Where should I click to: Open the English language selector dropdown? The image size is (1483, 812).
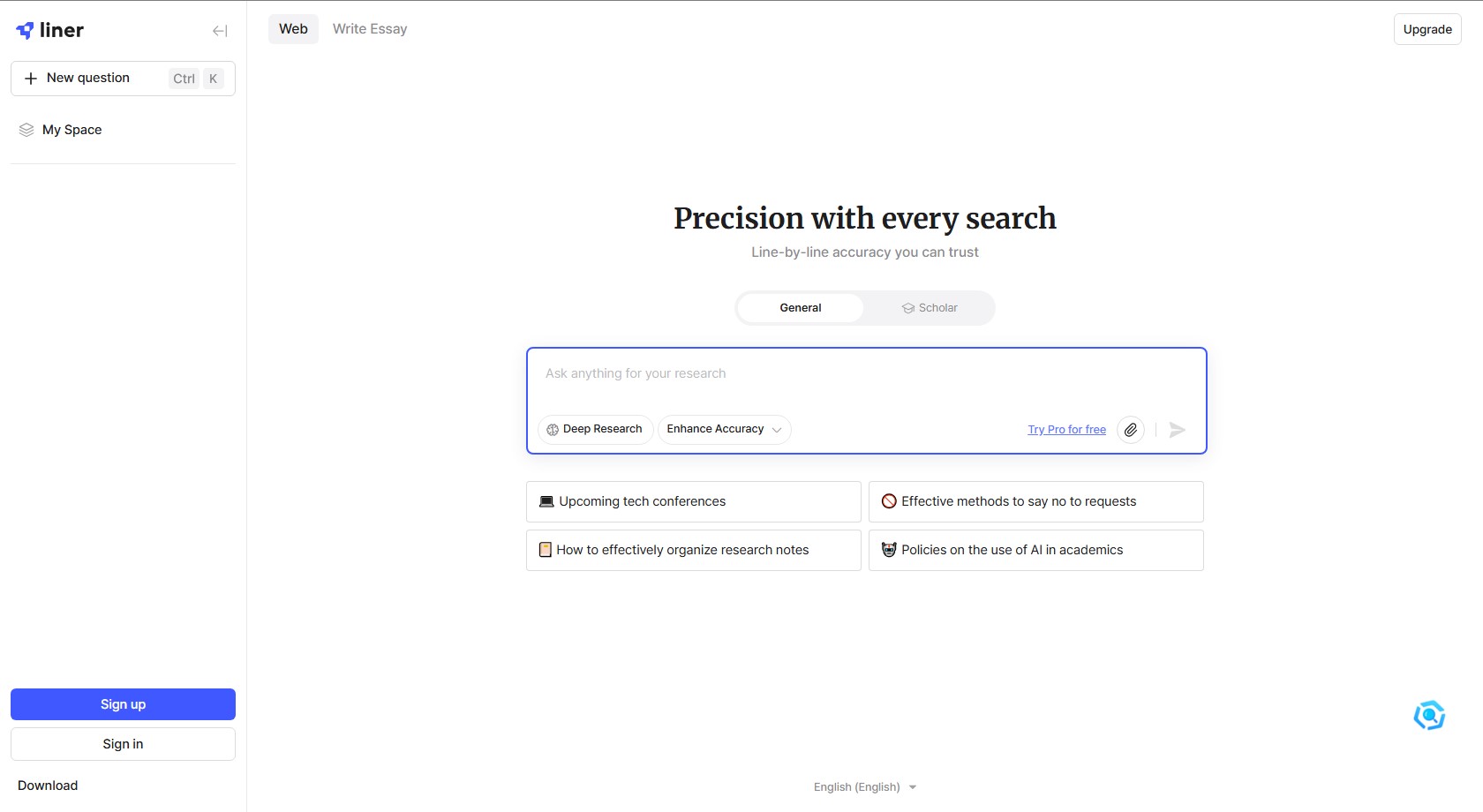point(865,787)
